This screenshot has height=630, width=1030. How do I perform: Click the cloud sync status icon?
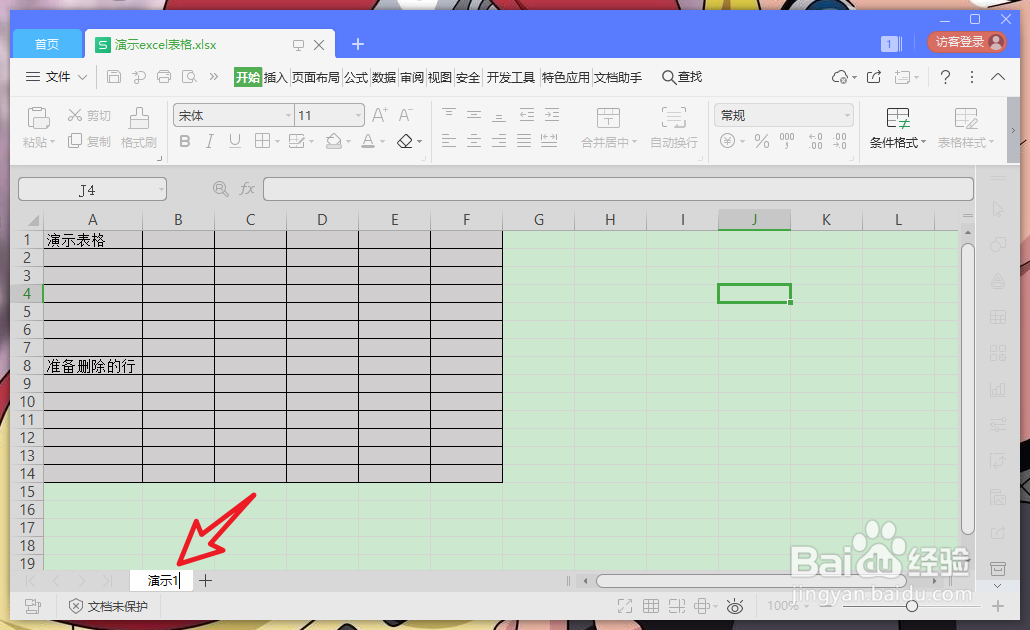tap(840, 77)
